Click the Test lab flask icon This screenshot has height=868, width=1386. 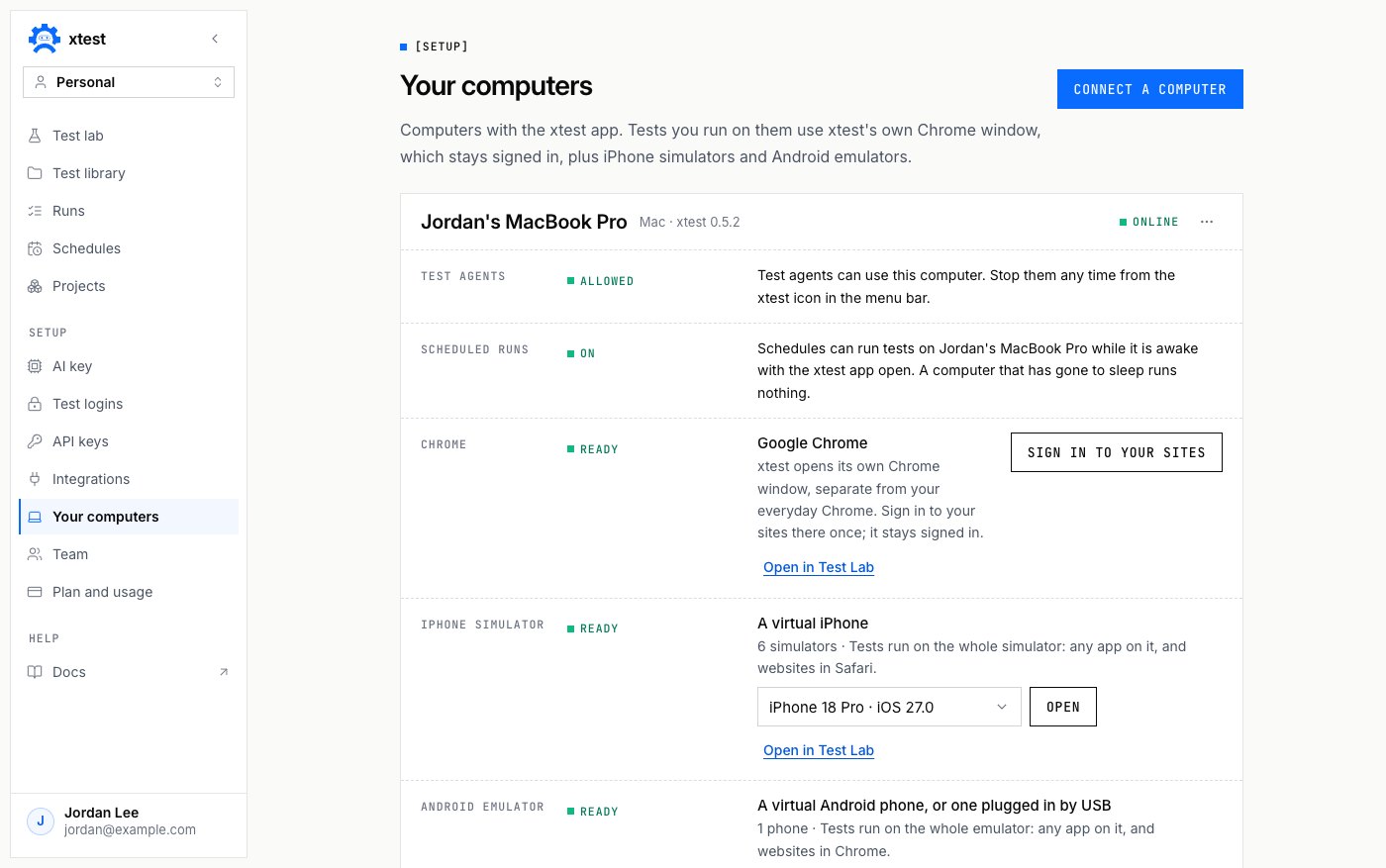(35, 136)
